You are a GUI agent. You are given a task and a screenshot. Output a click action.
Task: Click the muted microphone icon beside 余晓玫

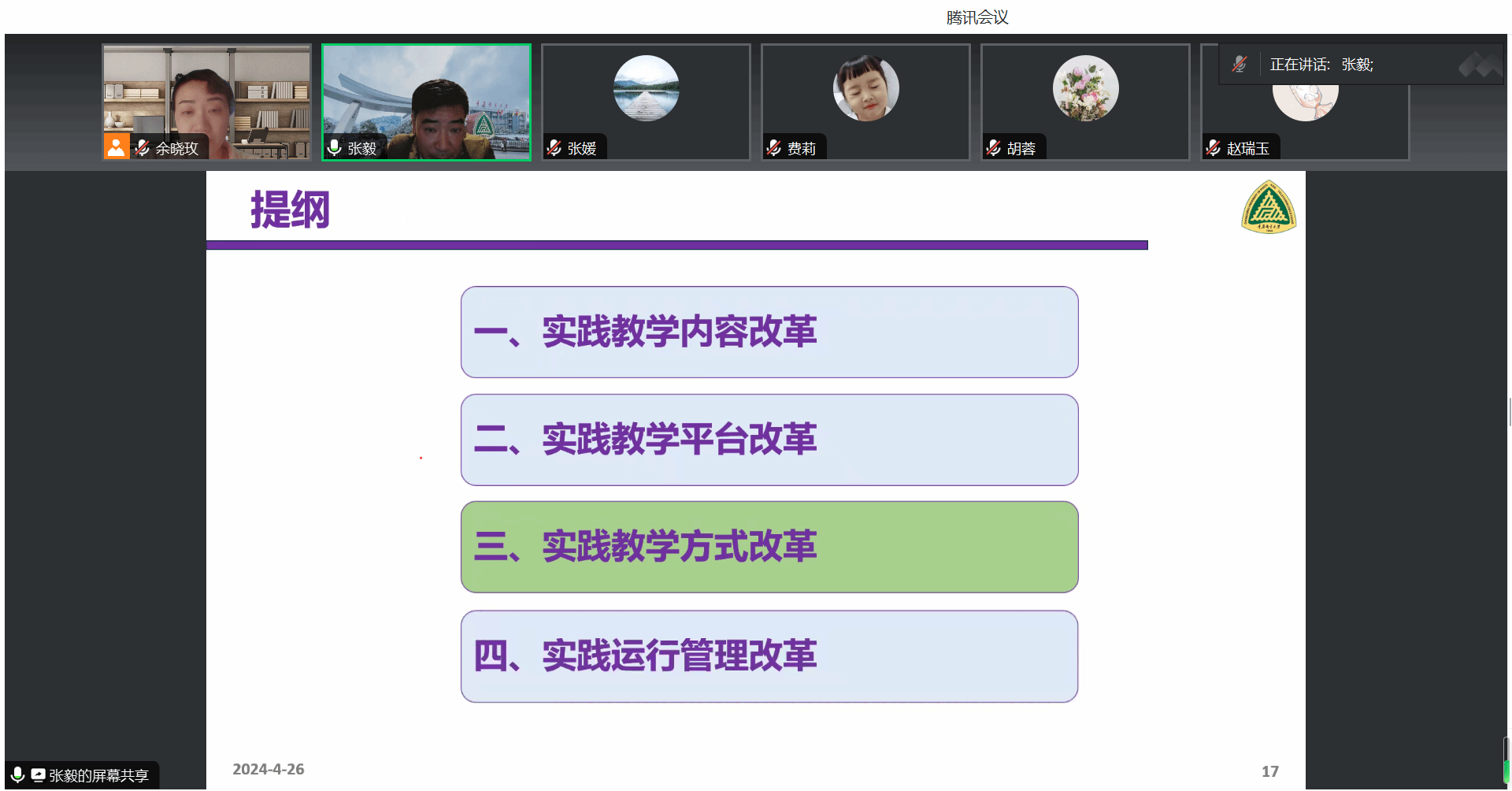click(x=143, y=147)
